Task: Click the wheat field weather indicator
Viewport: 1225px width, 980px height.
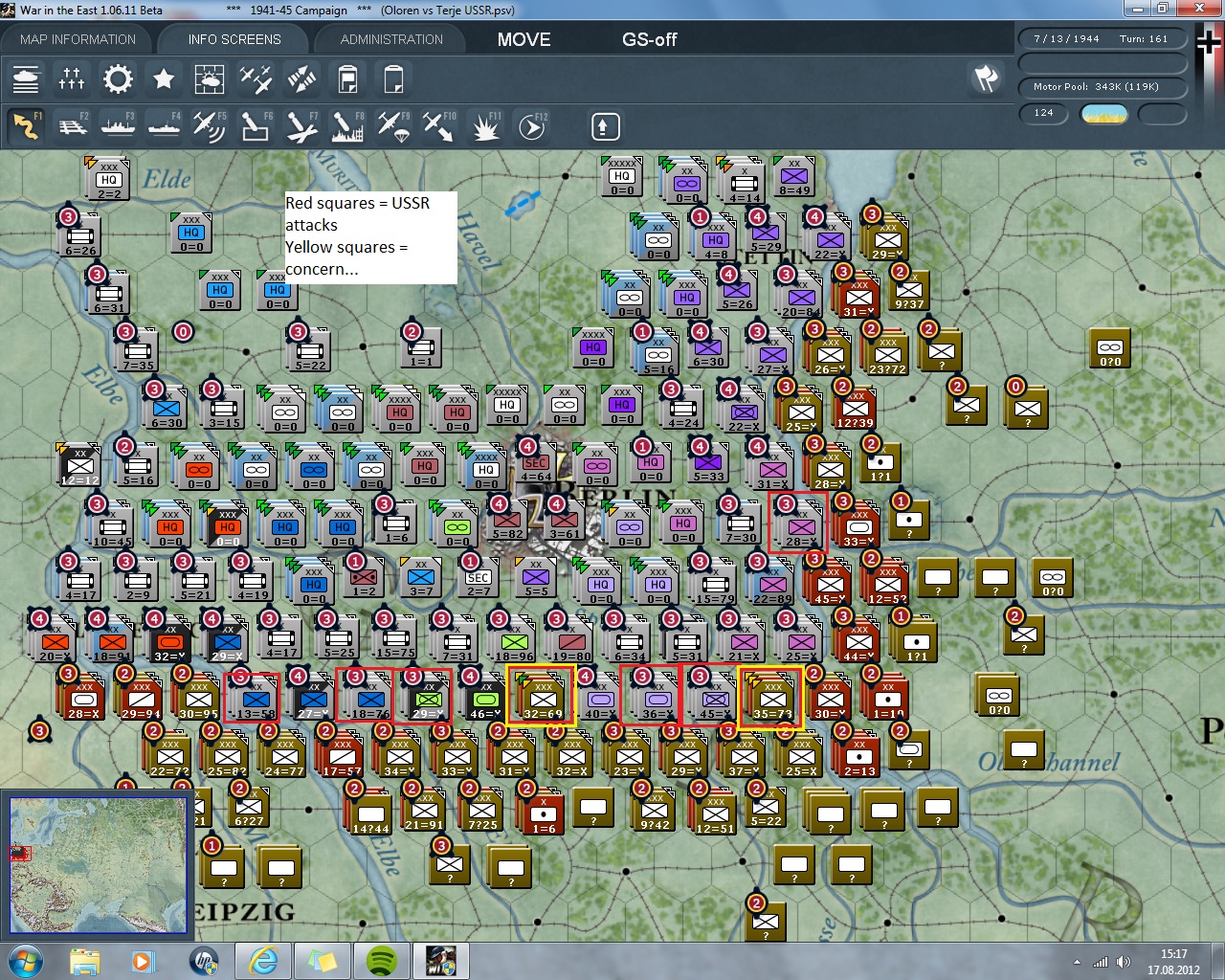Action: click(x=1103, y=114)
